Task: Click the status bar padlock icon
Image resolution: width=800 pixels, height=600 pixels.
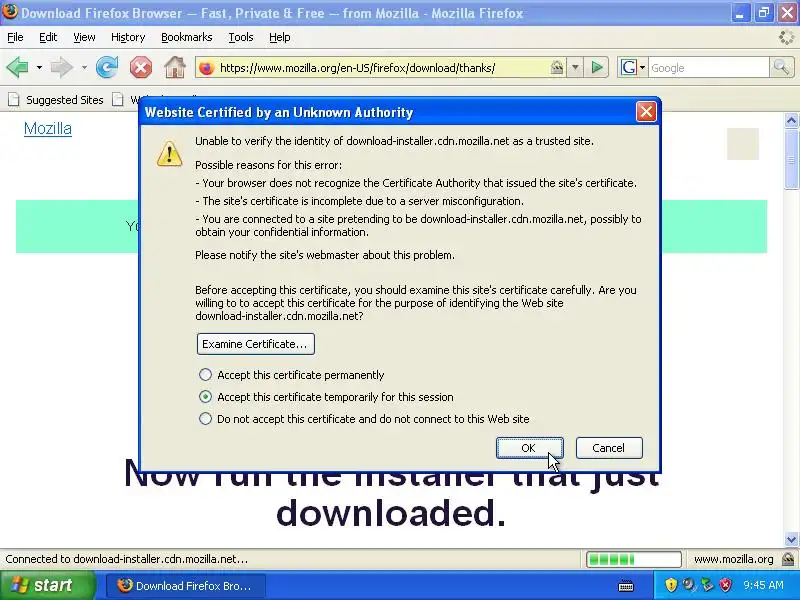Action: pos(788,559)
